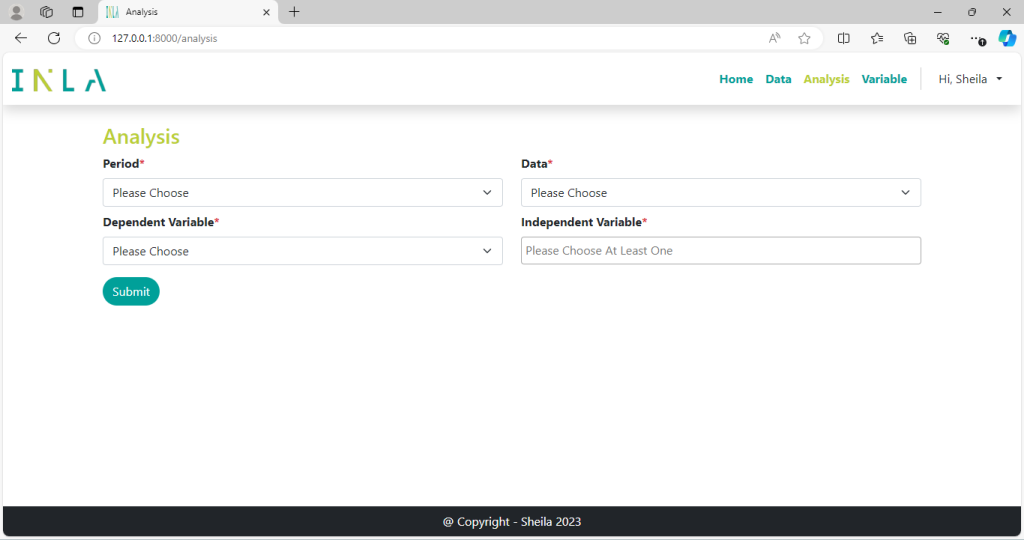Screen dimensions: 1024x540
Task: Restore down the browser window
Action: click(x=972, y=12)
